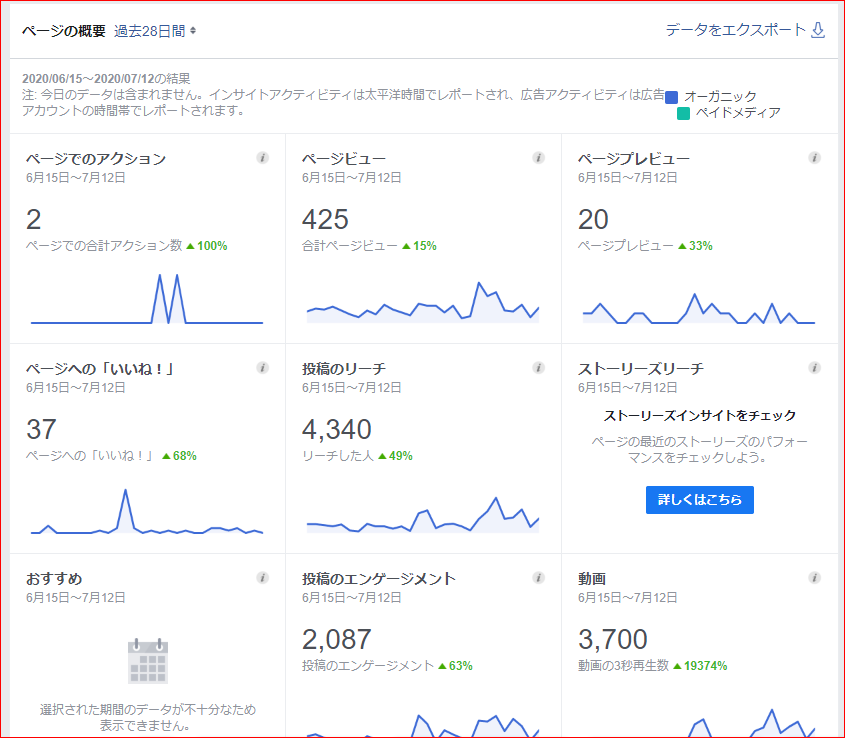Click the 投稿のリーチ line chart
This screenshot has height=738, width=845.
pyautogui.click(x=423, y=515)
